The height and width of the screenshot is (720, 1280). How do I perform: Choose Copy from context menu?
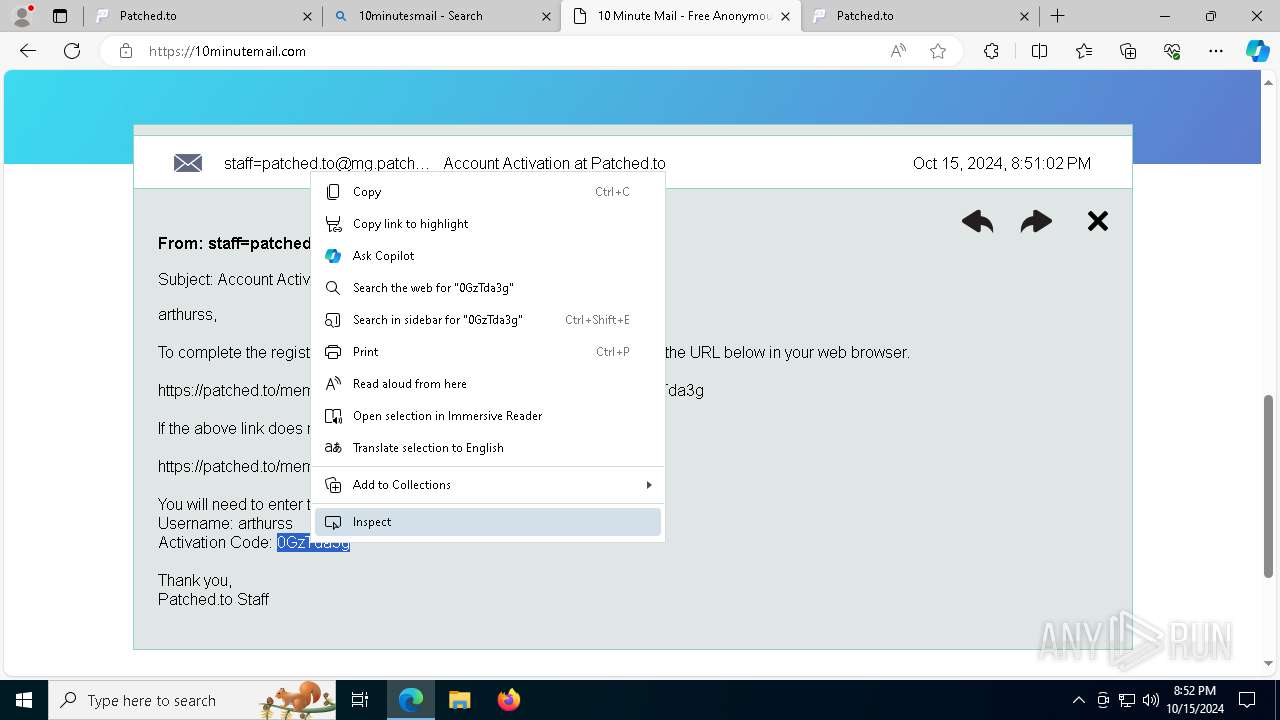pos(488,192)
